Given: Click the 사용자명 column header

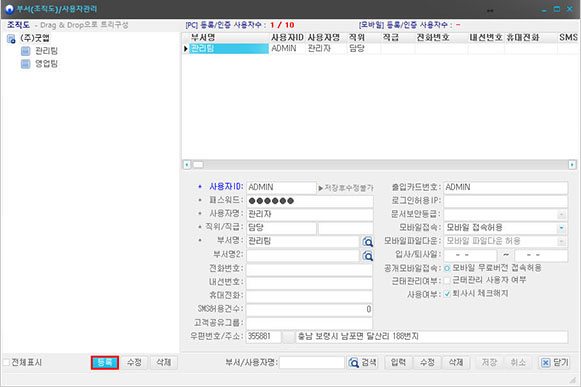Looking at the screenshot, I should pyautogui.click(x=324, y=37).
